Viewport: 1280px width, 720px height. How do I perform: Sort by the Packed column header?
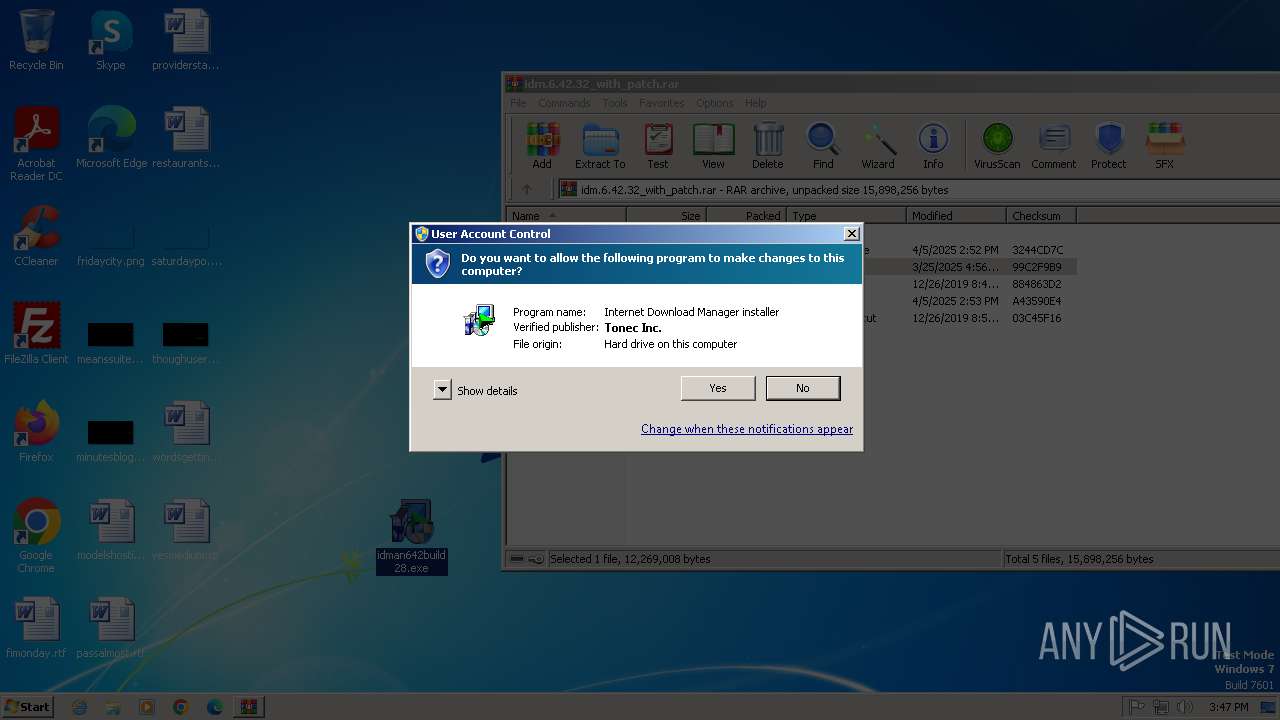coord(746,216)
